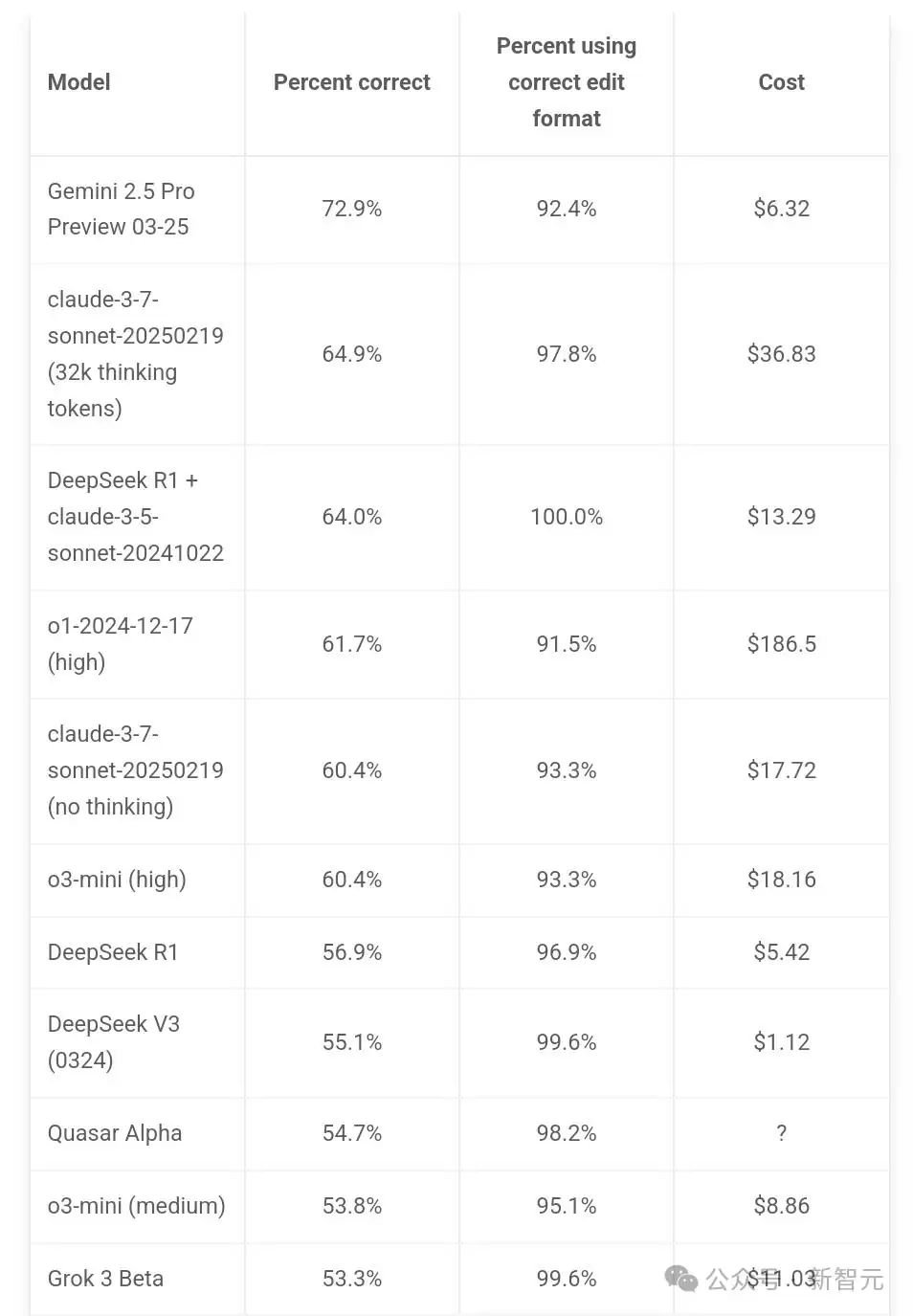Click Percent using correct edit format header
This screenshot has height=1316, width=913.
[567, 82]
